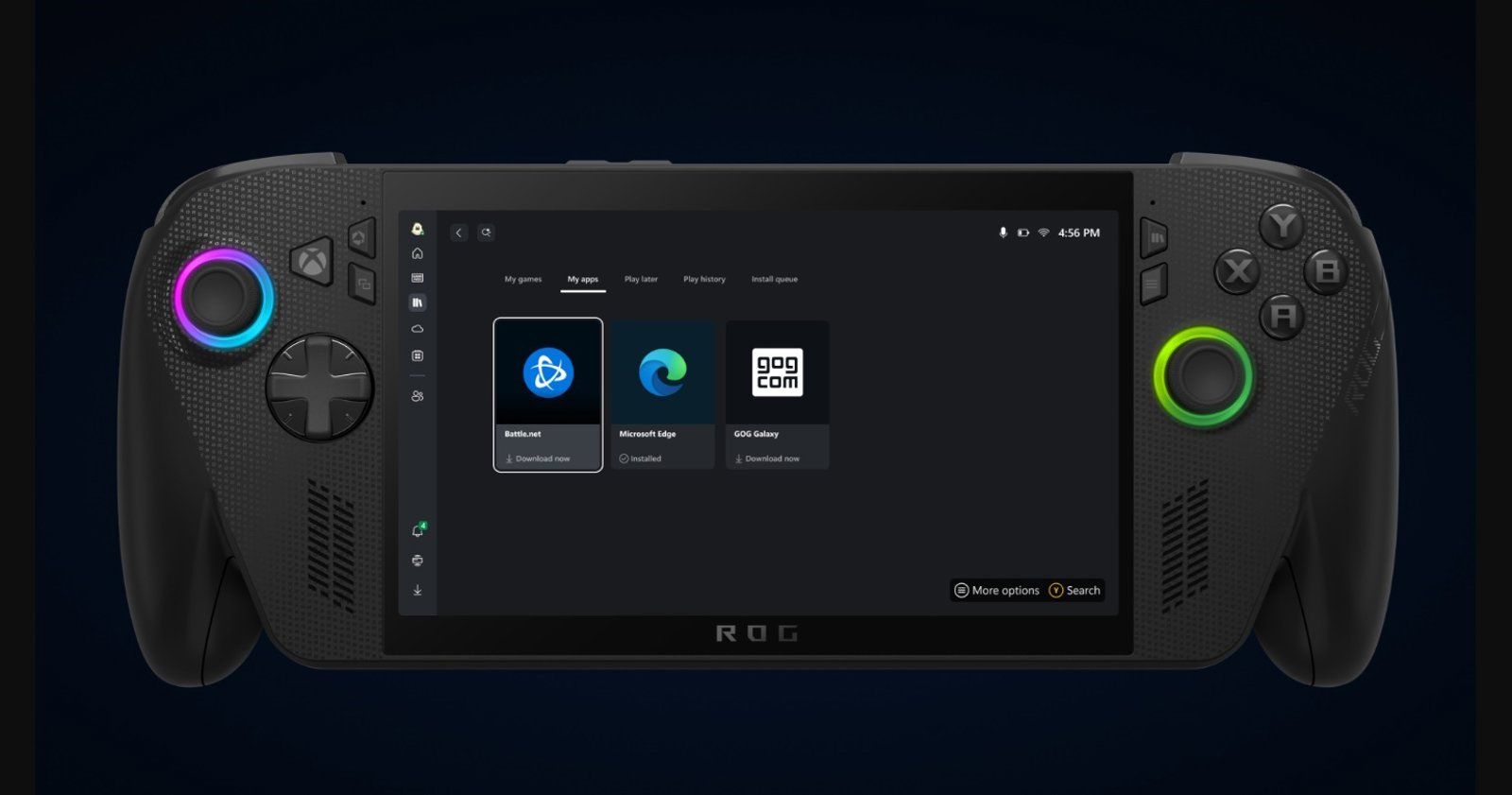The image size is (1512, 795).
Task: Open the profile avatar in the sidebar
Action: tap(418, 229)
